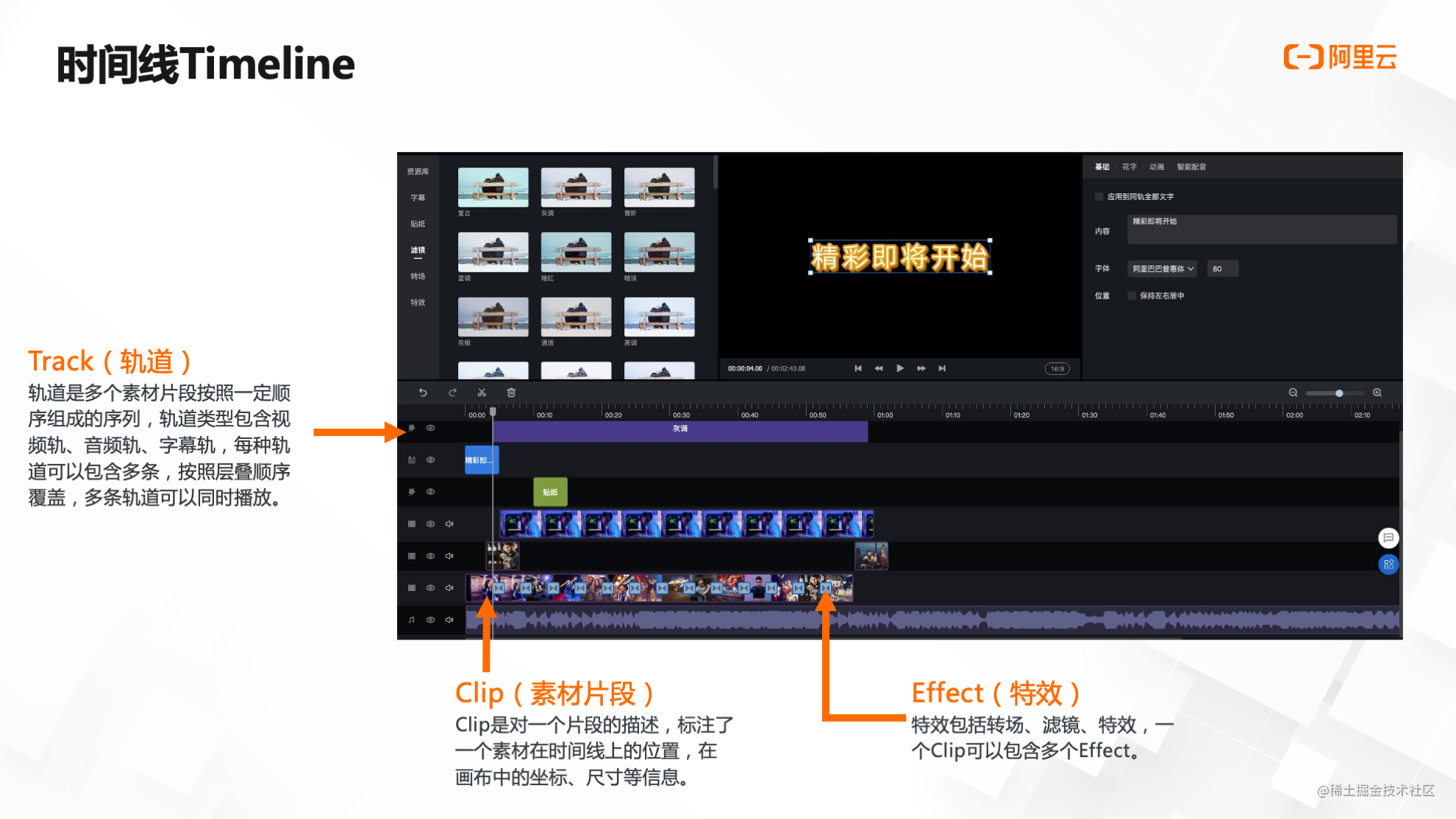Select the 复古 filter thumbnail

pos(492,187)
